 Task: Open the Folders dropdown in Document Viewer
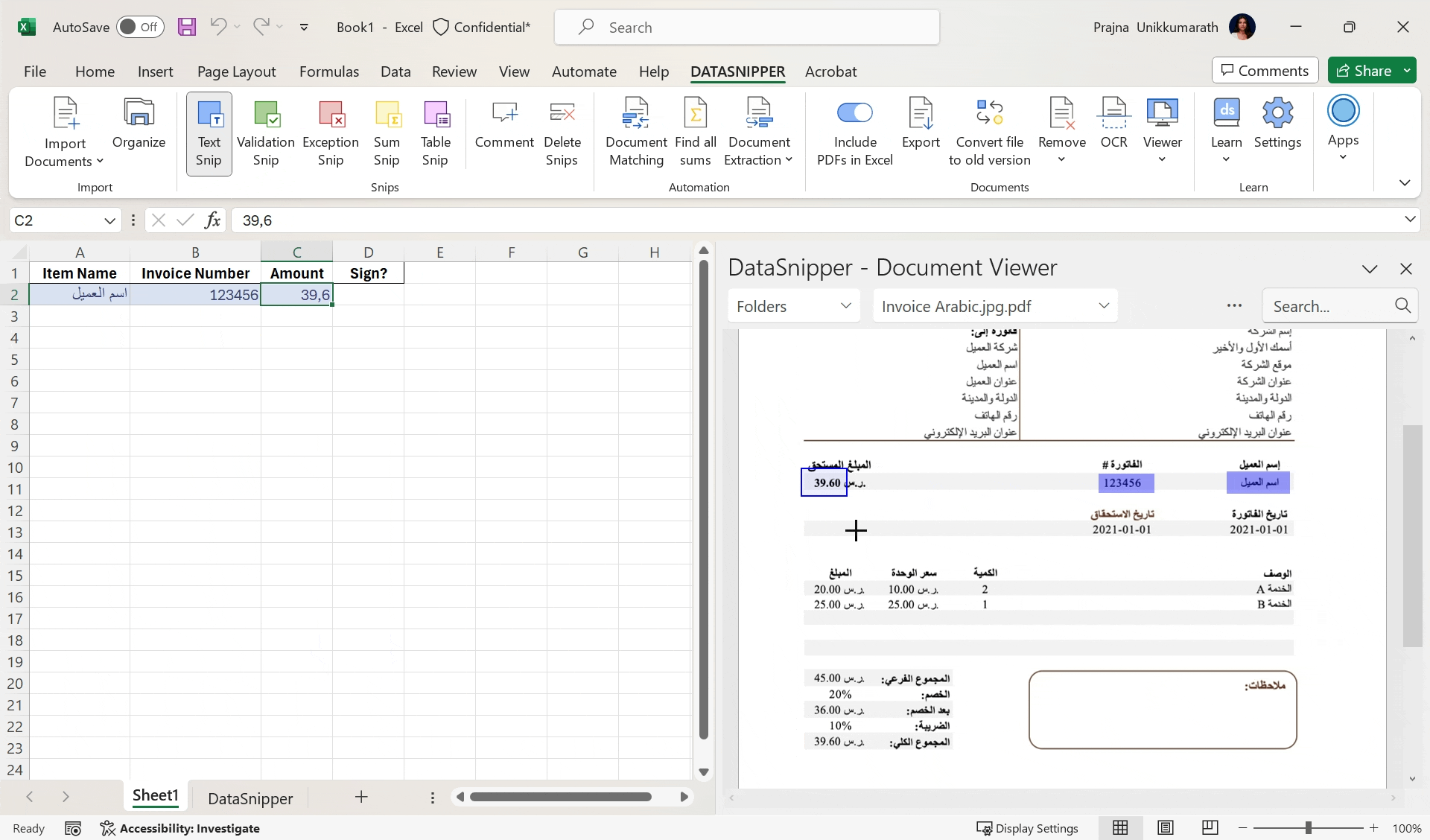(794, 306)
